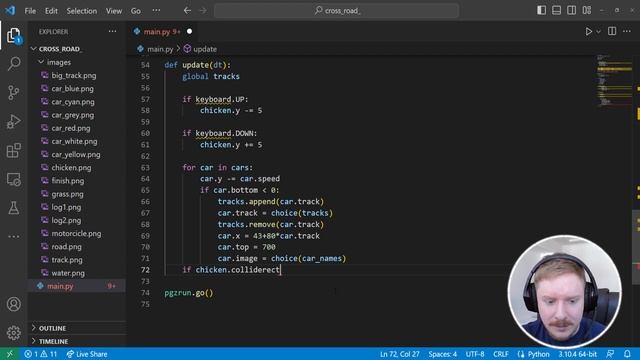The height and width of the screenshot is (360, 640).
Task: Click the main.py breadcrumb
Action: coord(160,49)
